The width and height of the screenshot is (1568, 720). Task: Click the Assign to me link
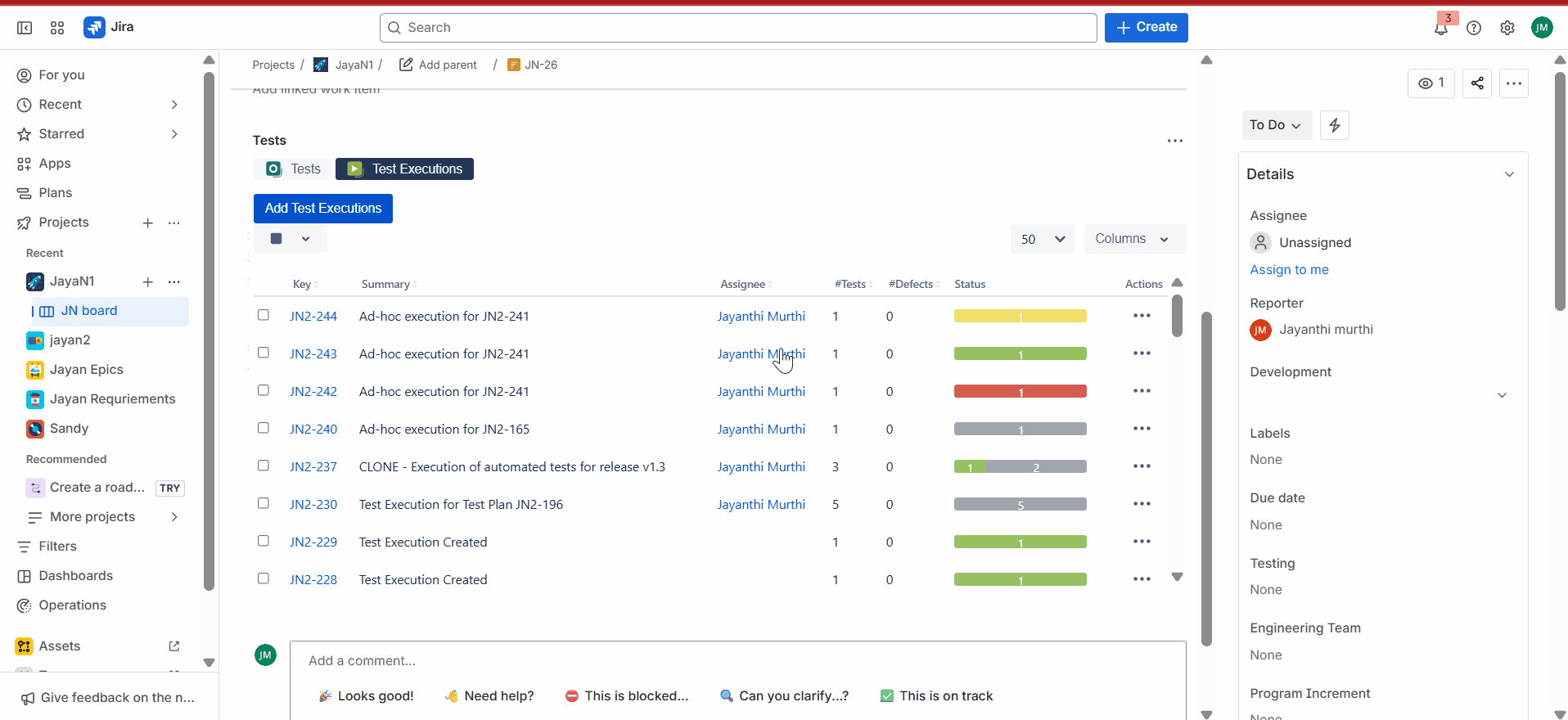pyautogui.click(x=1289, y=270)
